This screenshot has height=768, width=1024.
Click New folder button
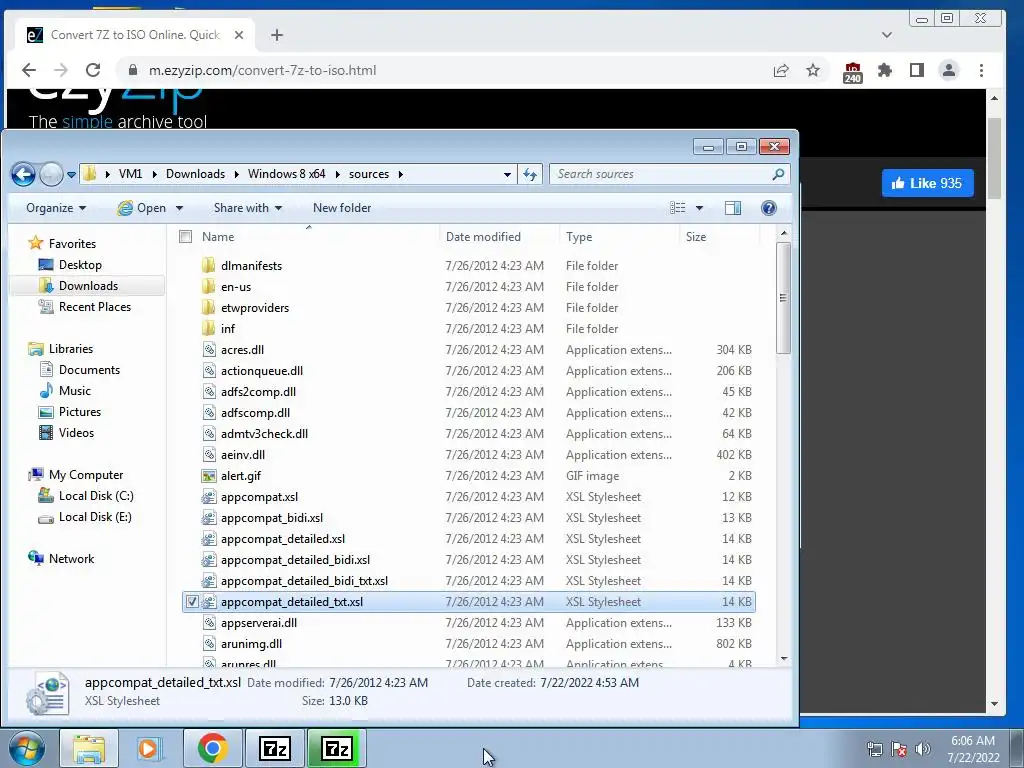[342, 208]
